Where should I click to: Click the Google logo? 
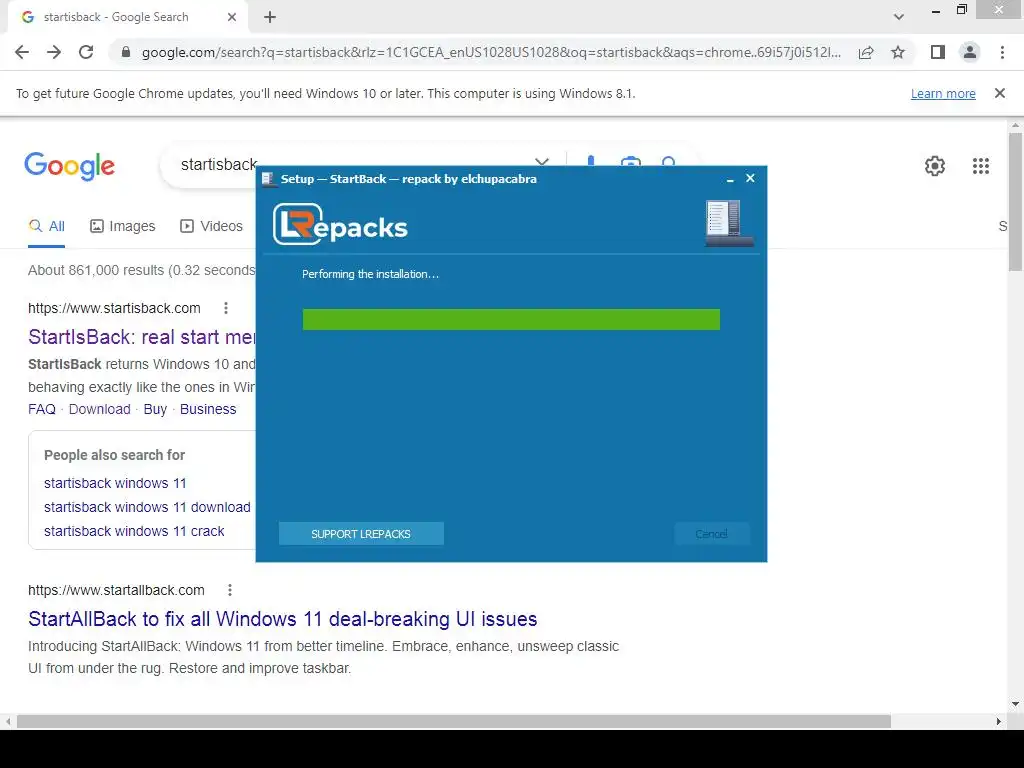[x=69, y=166]
